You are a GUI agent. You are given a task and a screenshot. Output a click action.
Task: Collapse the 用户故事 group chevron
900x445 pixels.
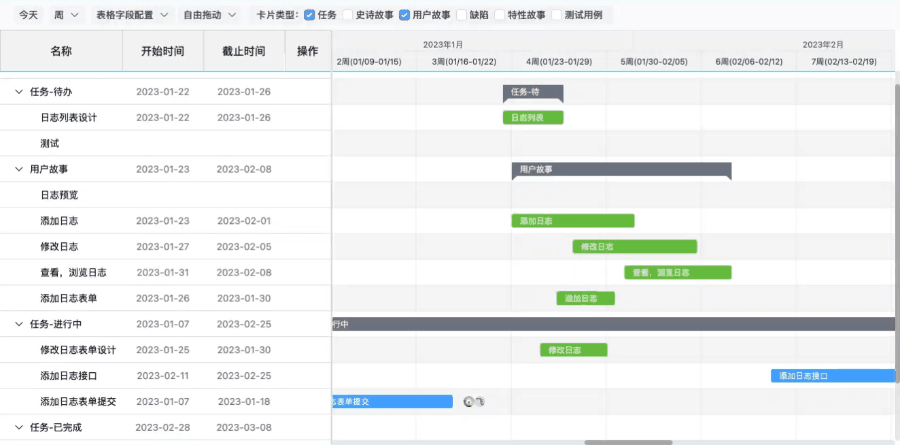[19, 169]
